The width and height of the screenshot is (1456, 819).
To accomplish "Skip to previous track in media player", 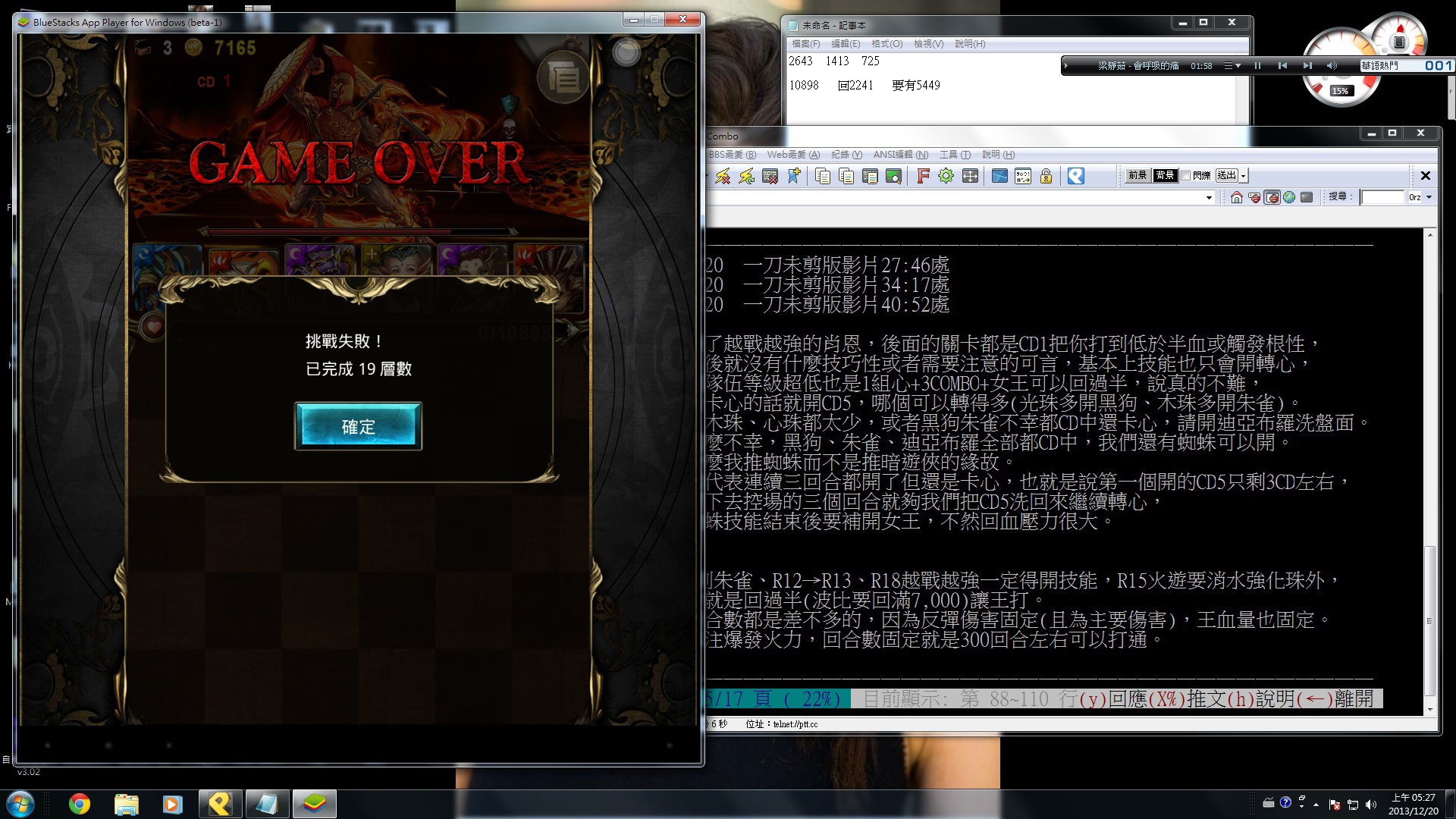I will 1282,66.
